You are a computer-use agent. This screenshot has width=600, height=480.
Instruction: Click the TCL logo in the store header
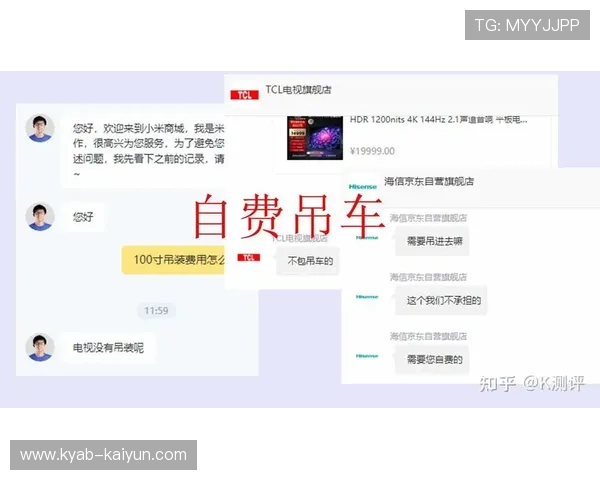coord(245,95)
